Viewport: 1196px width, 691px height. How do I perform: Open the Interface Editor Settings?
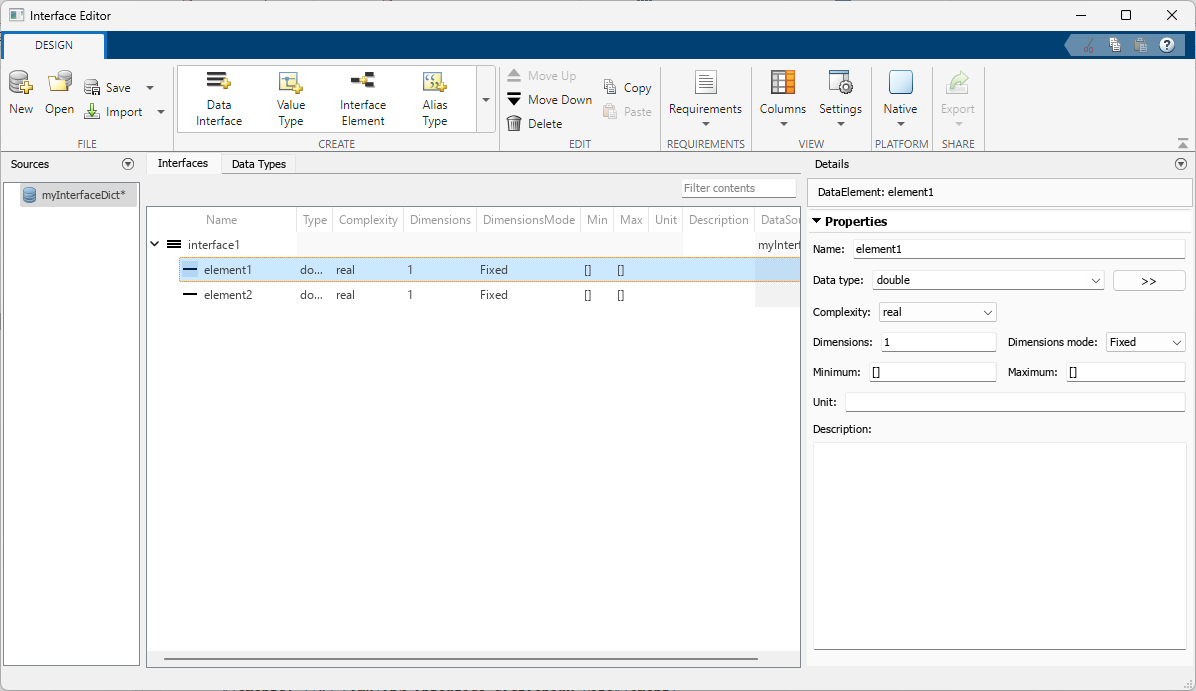tap(840, 97)
